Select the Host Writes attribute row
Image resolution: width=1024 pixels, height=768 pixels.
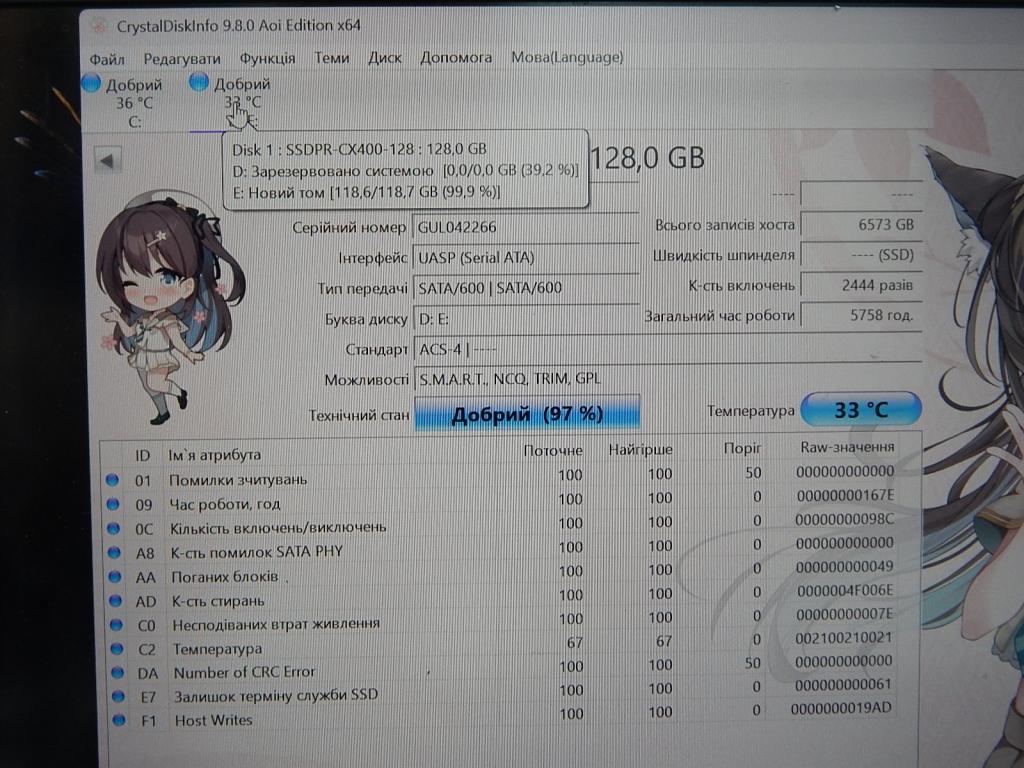509,716
